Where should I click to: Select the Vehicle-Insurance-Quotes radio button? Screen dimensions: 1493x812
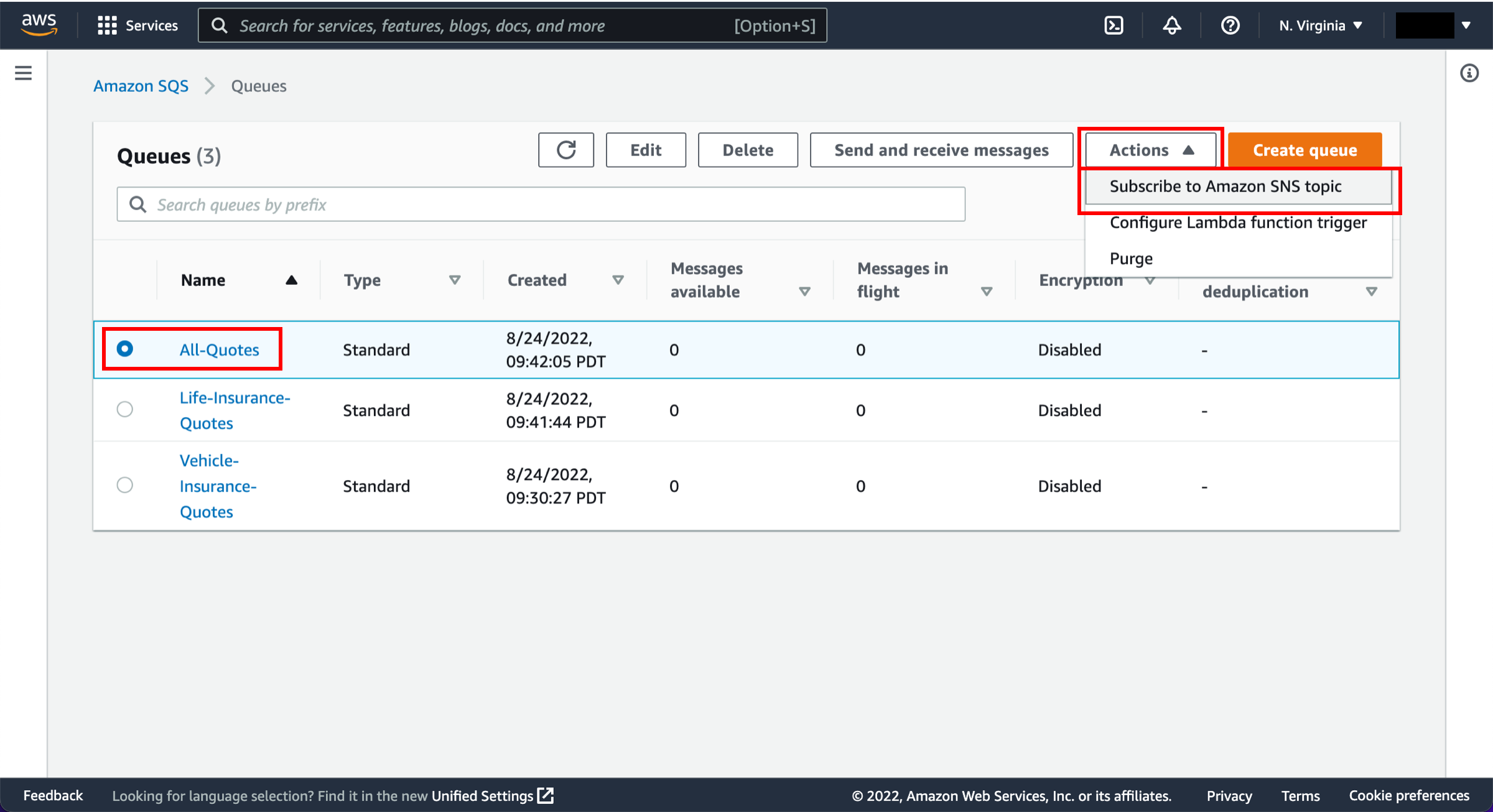(125, 486)
